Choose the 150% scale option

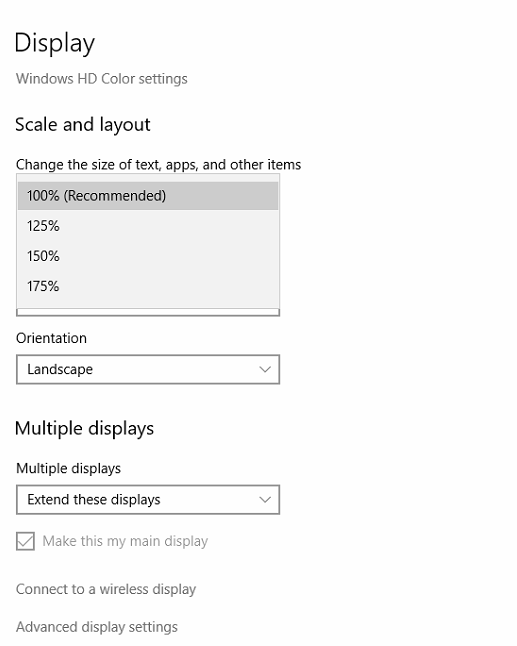click(x=148, y=256)
